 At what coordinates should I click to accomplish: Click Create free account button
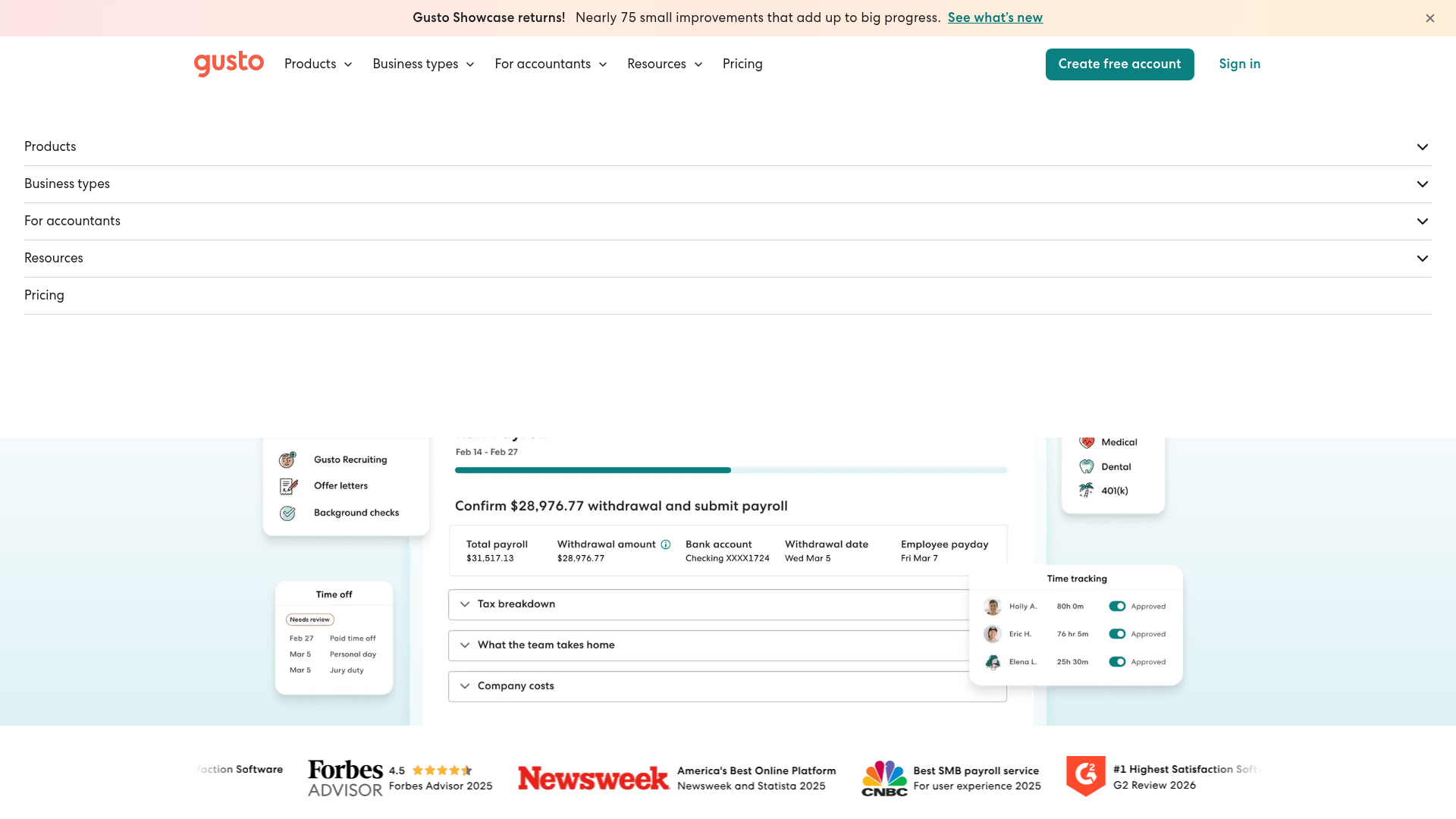click(1119, 64)
